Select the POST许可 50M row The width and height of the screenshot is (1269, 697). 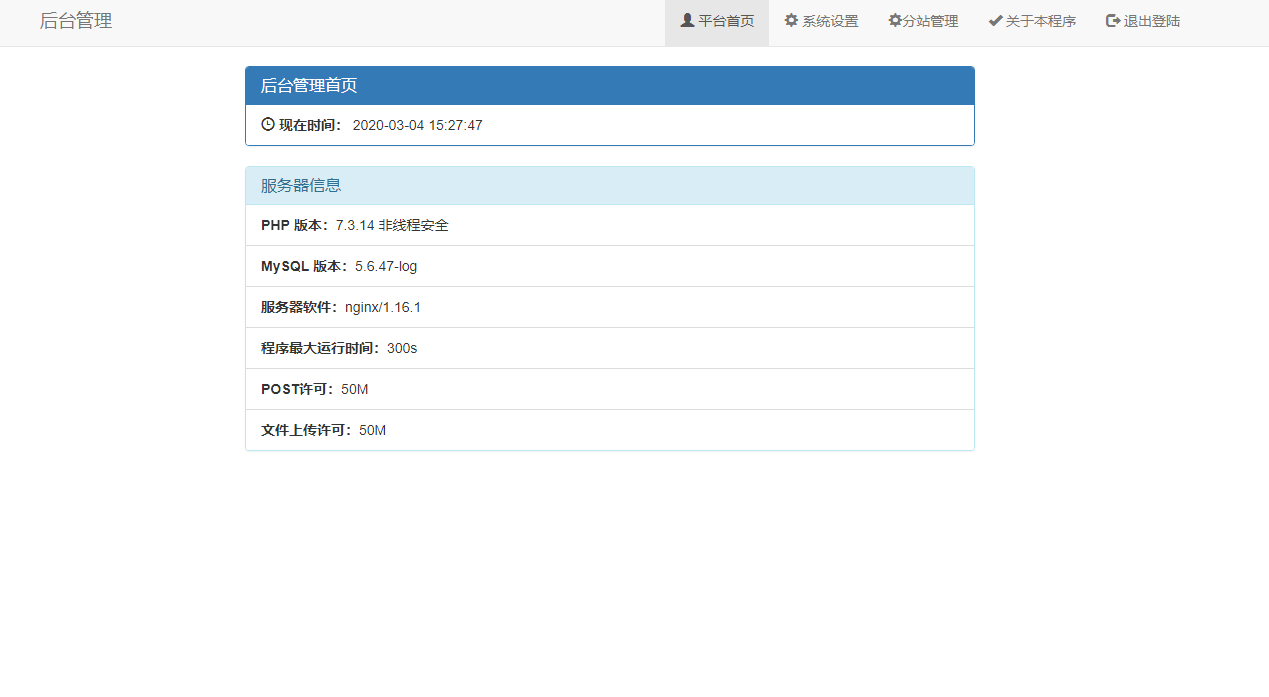(x=609, y=389)
